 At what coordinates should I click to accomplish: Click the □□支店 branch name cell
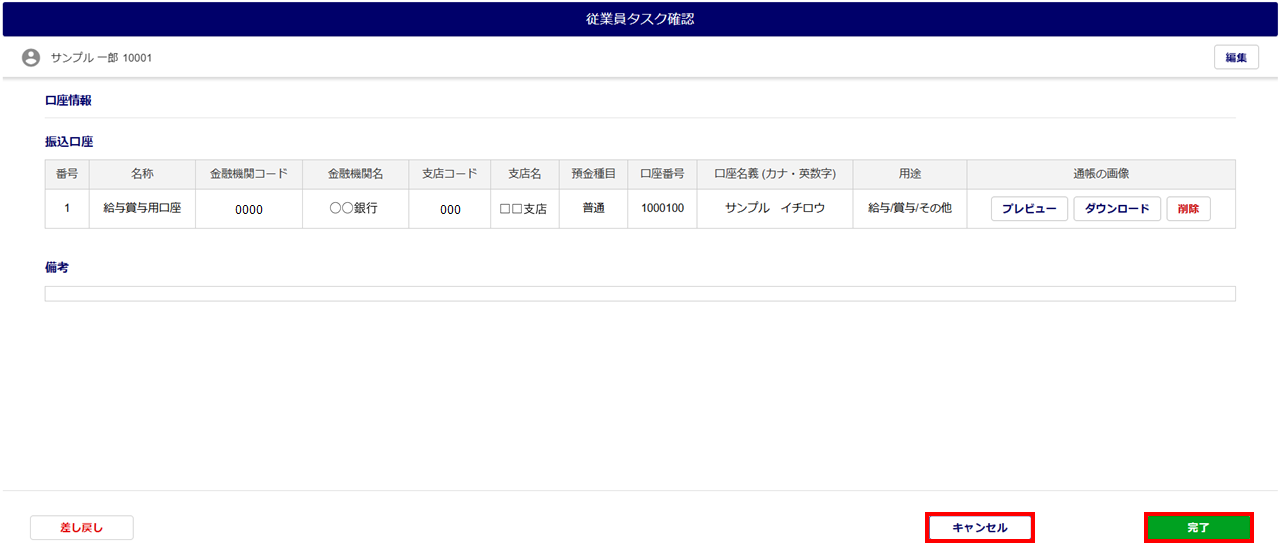[524, 209]
